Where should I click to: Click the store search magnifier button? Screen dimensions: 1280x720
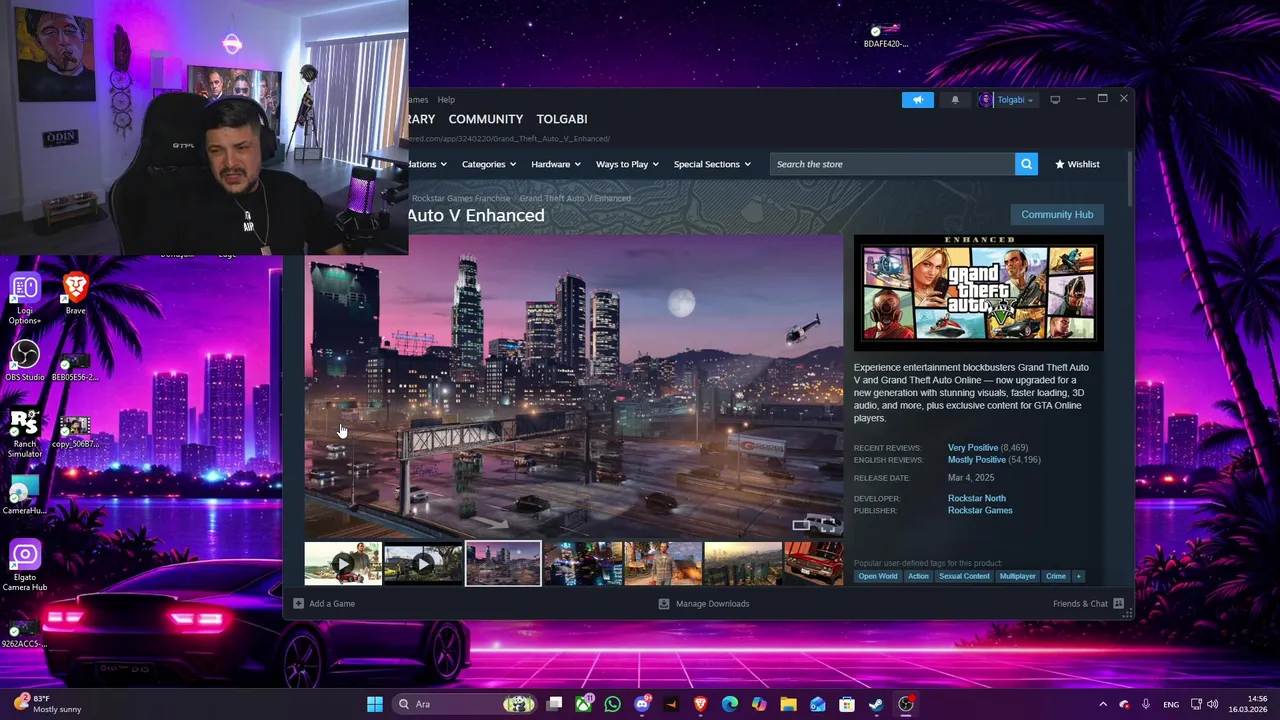click(x=1026, y=164)
